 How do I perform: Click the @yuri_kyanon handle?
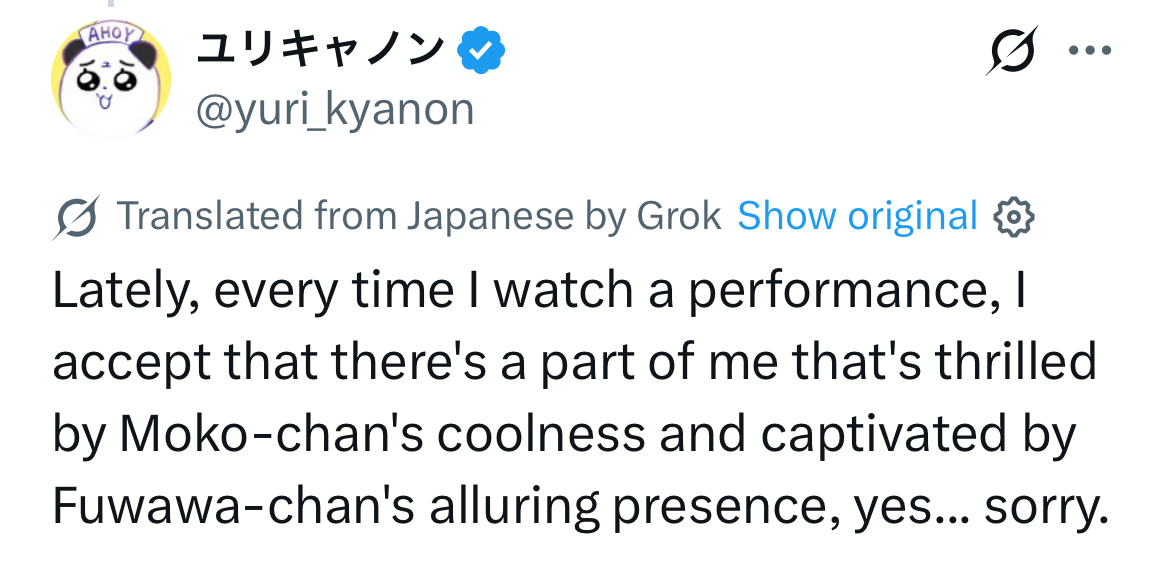(x=335, y=108)
